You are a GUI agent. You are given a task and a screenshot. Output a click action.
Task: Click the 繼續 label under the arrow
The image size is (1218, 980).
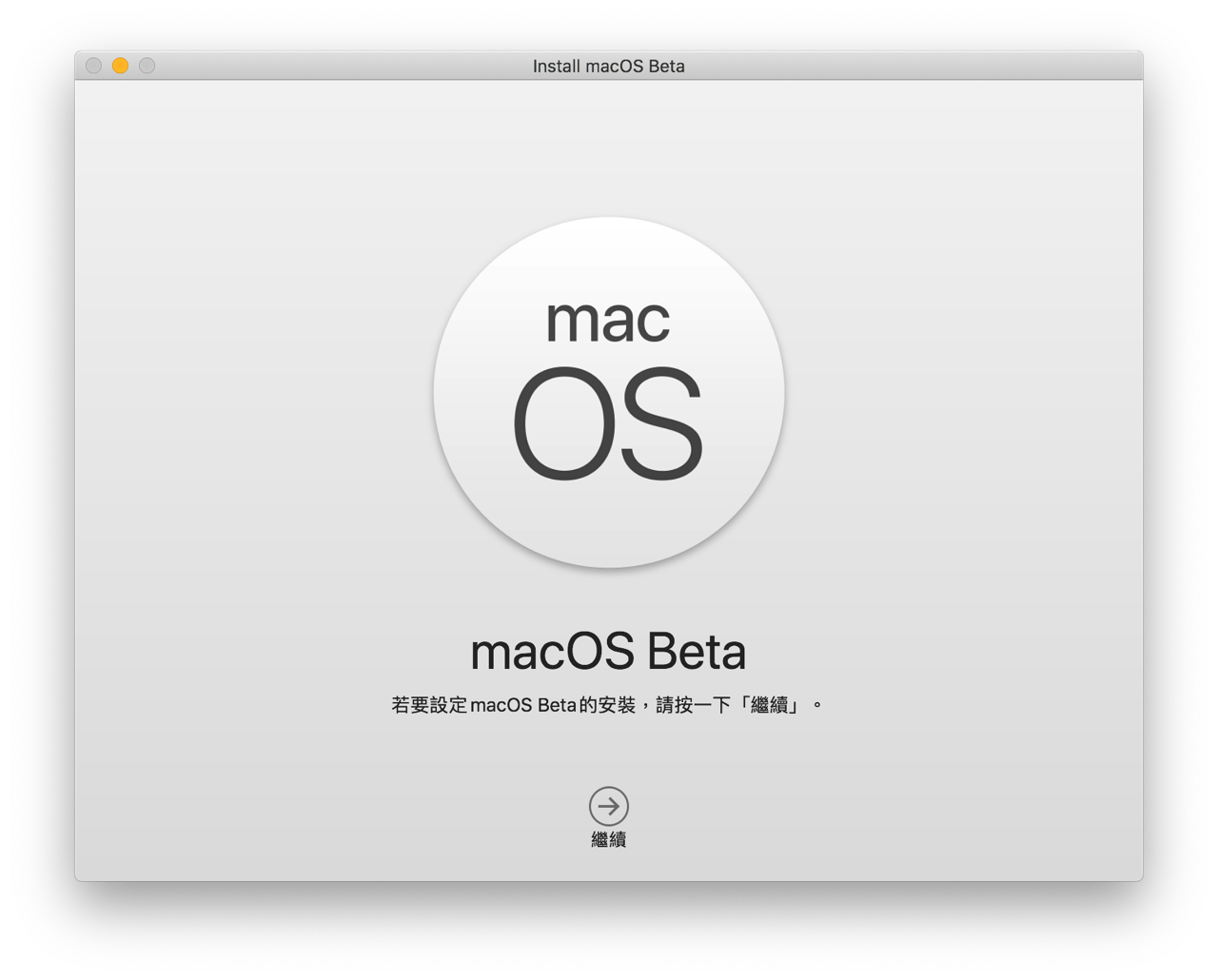pyautogui.click(x=609, y=839)
